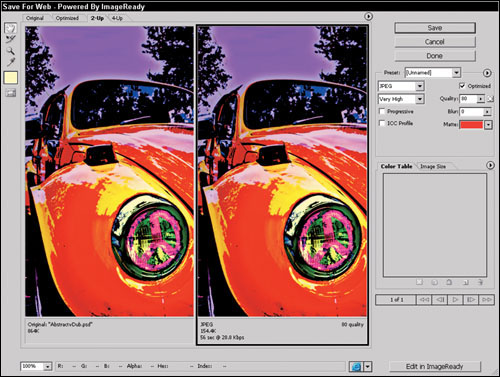Select the Zoom magnifier tool
Image resolution: width=500 pixels, height=377 pixels.
[11, 51]
